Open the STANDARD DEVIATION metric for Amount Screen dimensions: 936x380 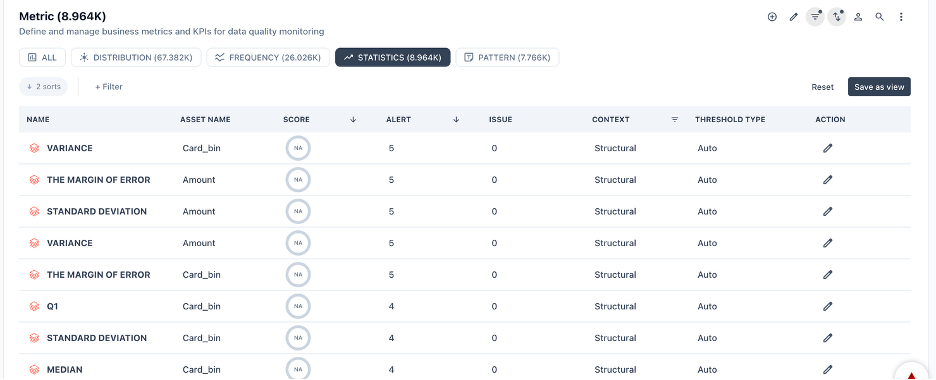click(97, 211)
